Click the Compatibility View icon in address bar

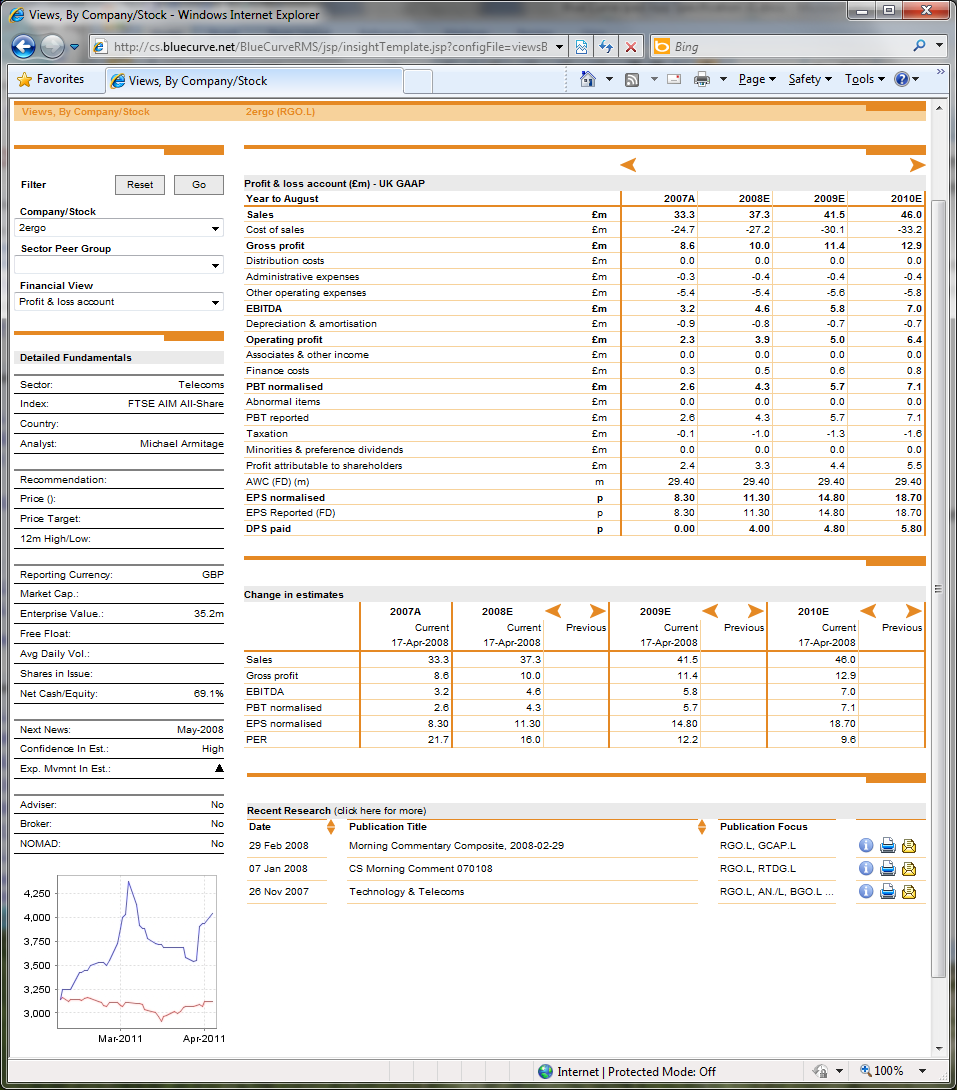click(x=581, y=47)
